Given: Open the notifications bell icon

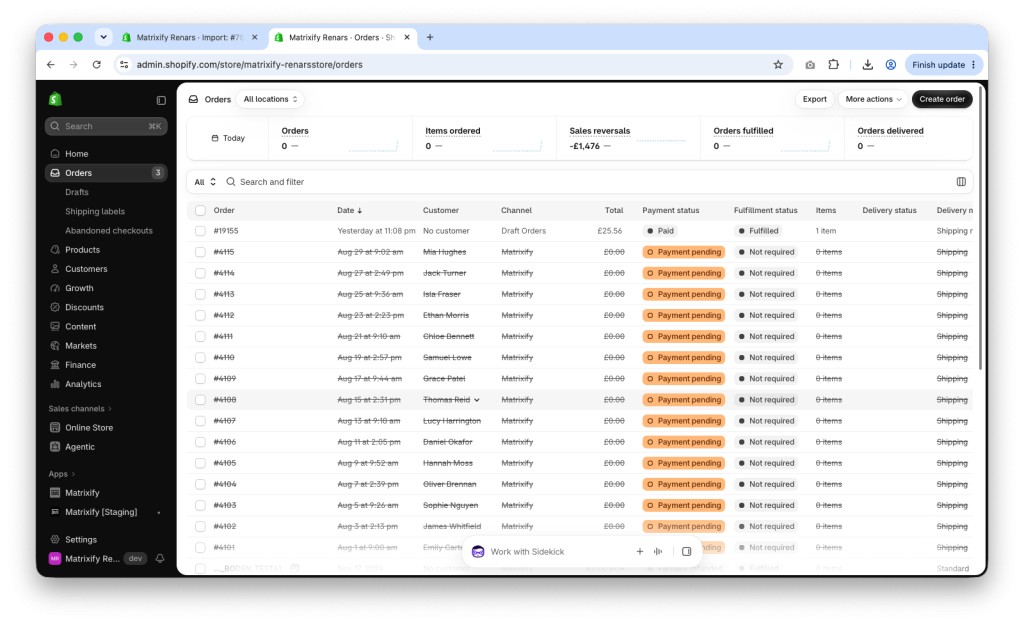Looking at the screenshot, I should point(159,558).
